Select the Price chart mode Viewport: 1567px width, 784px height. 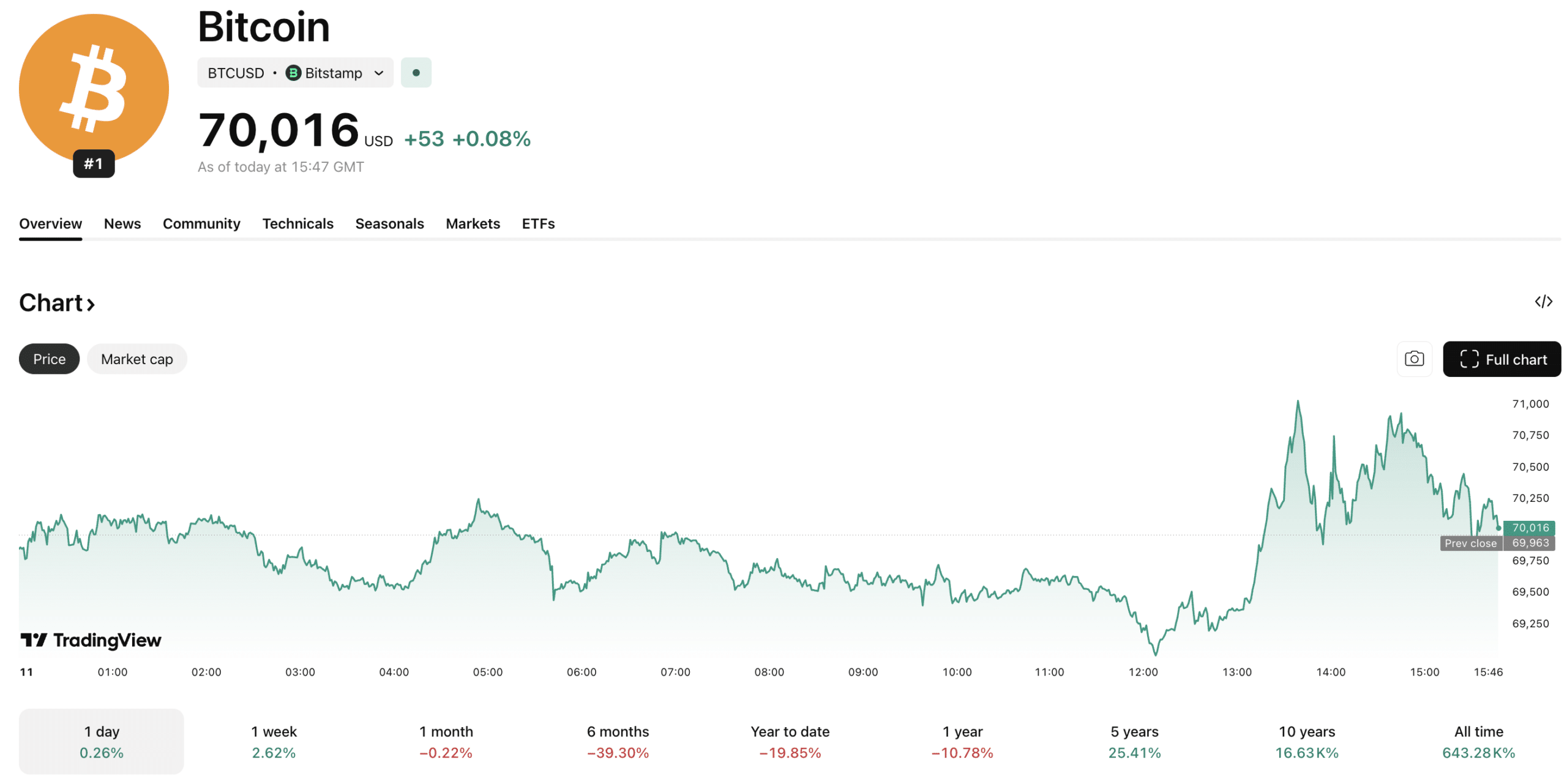click(x=49, y=359)
